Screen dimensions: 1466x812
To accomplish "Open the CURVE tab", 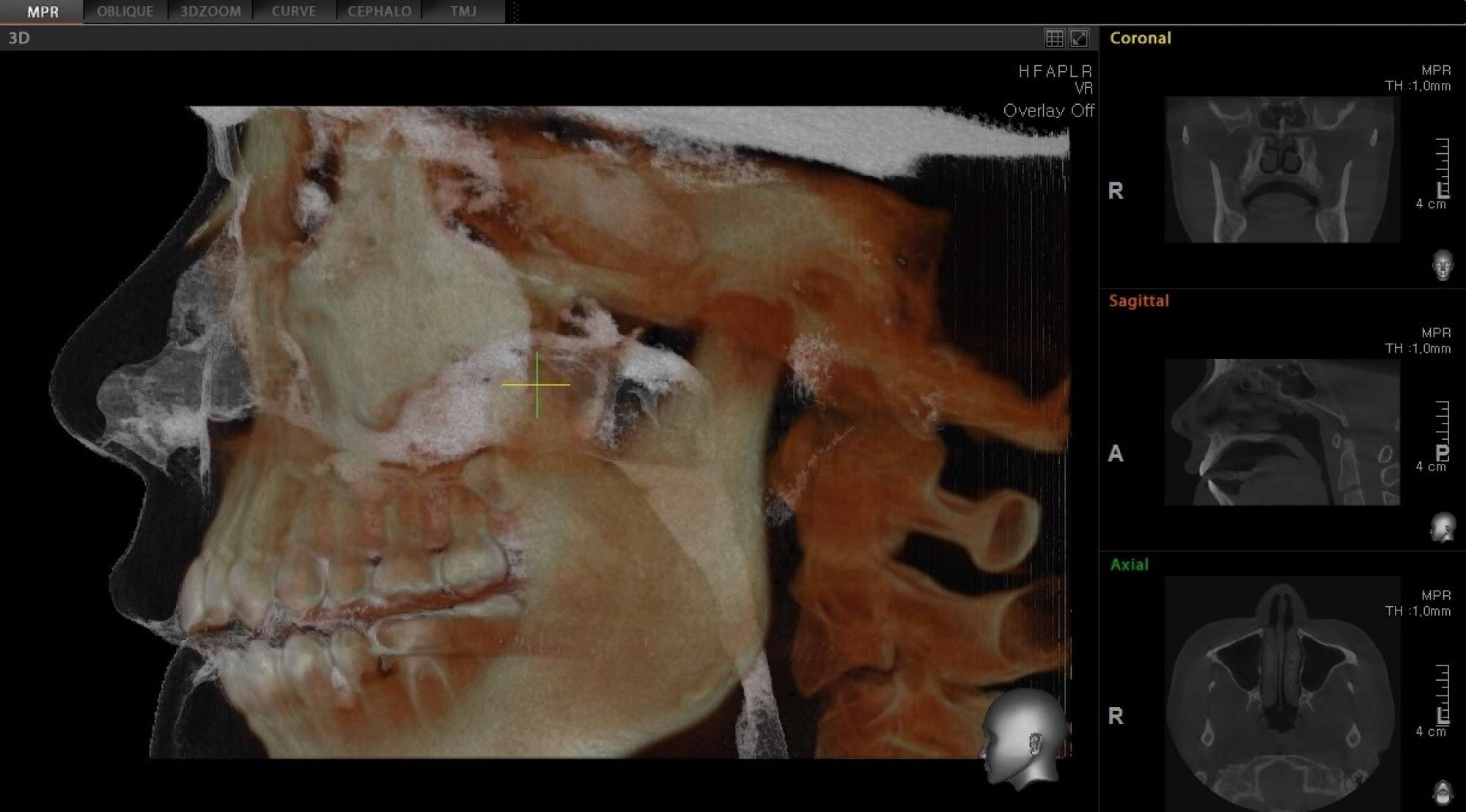I will tap(294, 12).
